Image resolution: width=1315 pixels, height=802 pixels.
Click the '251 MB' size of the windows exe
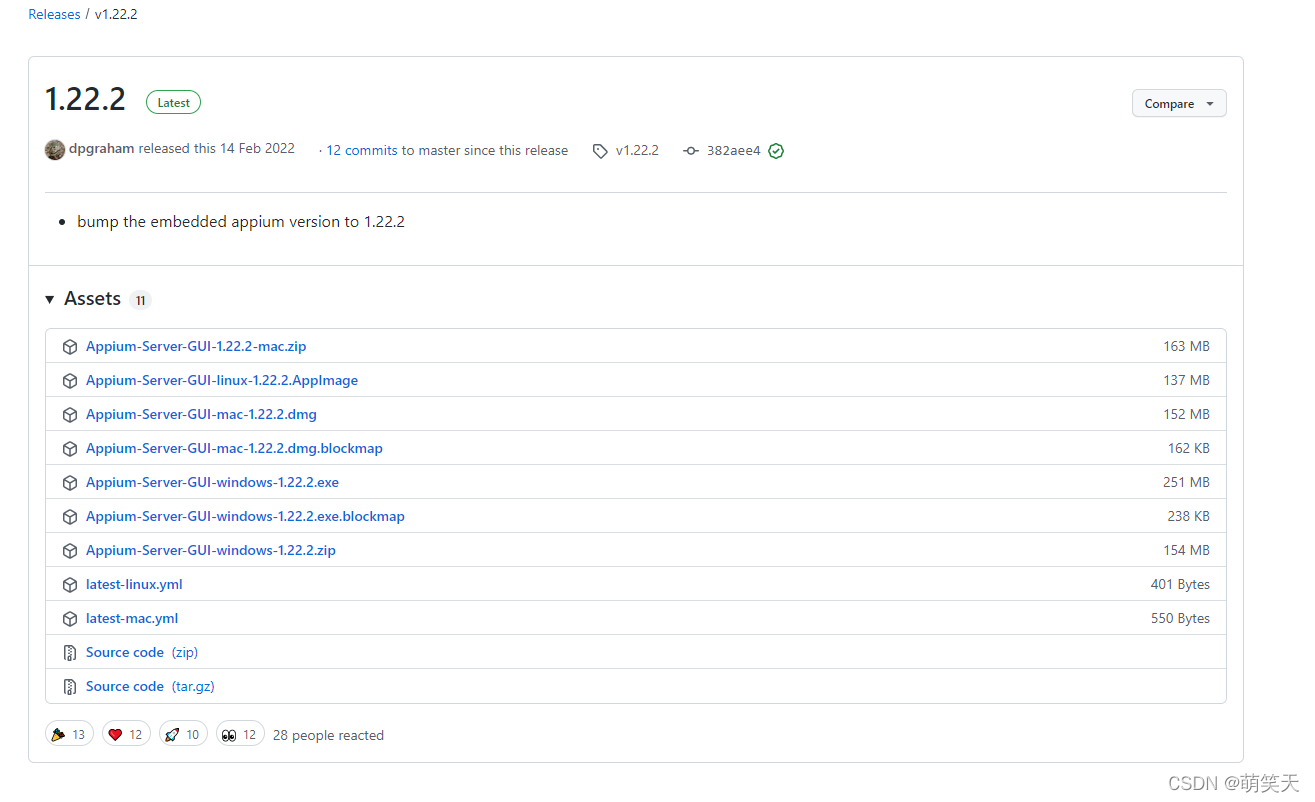coord(1186,482)
